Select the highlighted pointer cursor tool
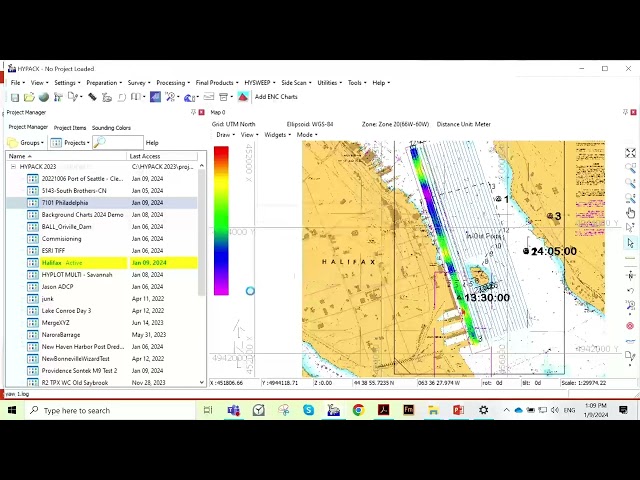 pyautogui.click(x=631, y=243)
